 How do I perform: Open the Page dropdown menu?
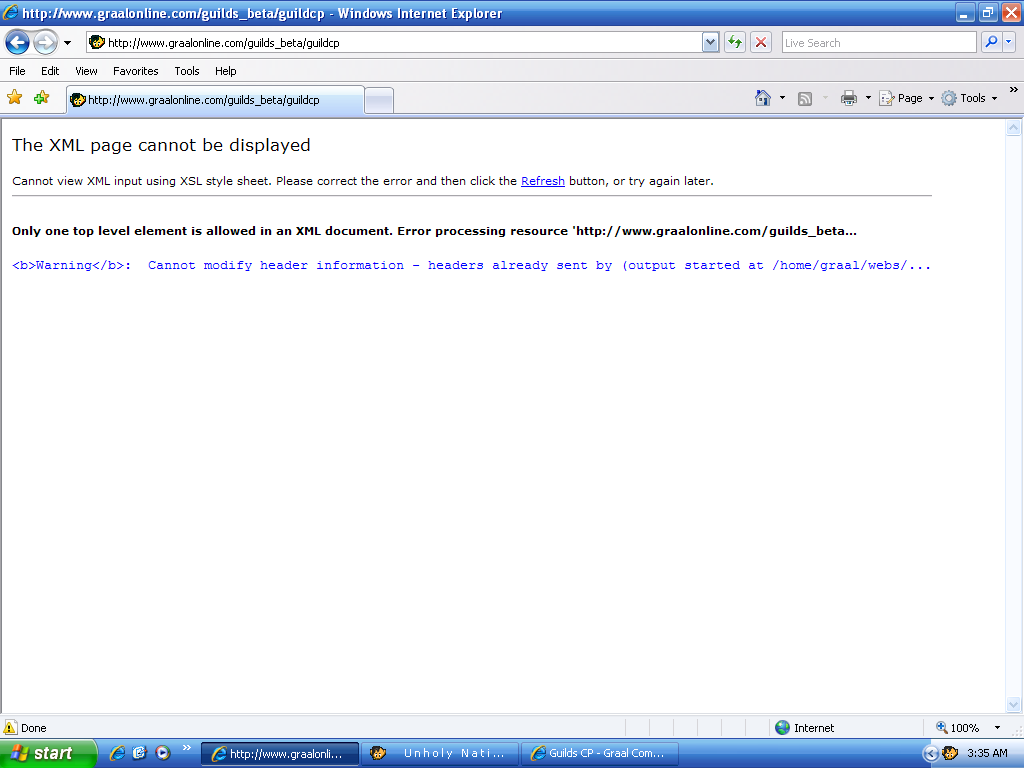click(907, 98)
